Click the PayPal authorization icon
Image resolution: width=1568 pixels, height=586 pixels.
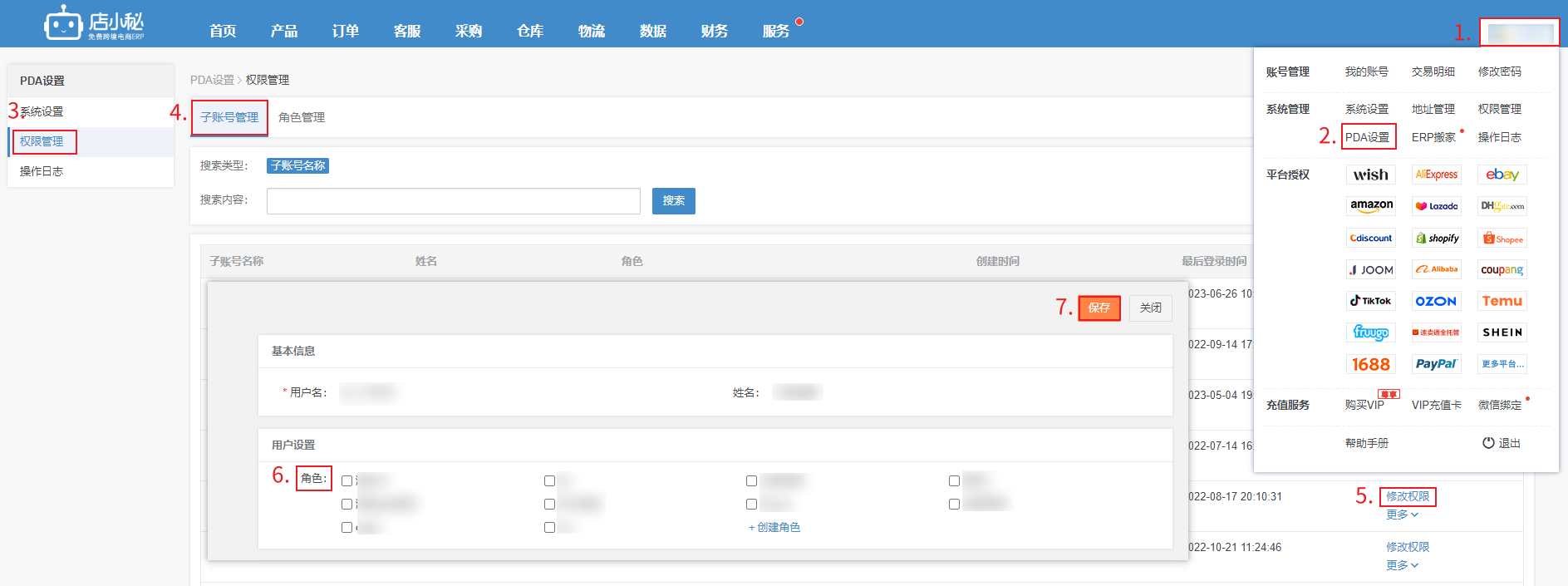(x=1437, y=364)
